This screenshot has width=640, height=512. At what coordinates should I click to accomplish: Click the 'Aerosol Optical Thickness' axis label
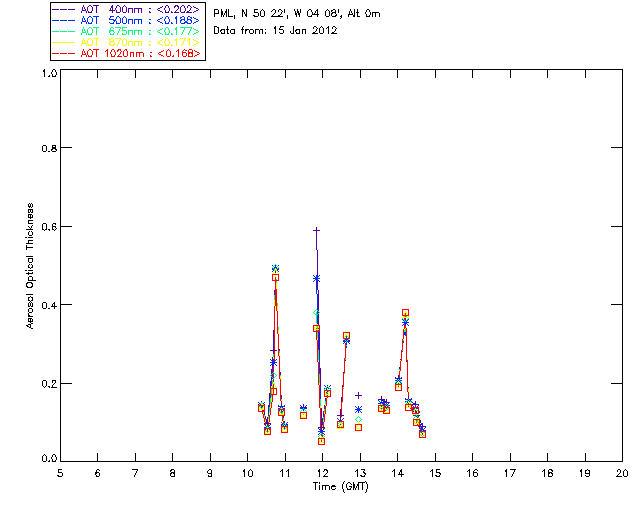tap(30, 266)
